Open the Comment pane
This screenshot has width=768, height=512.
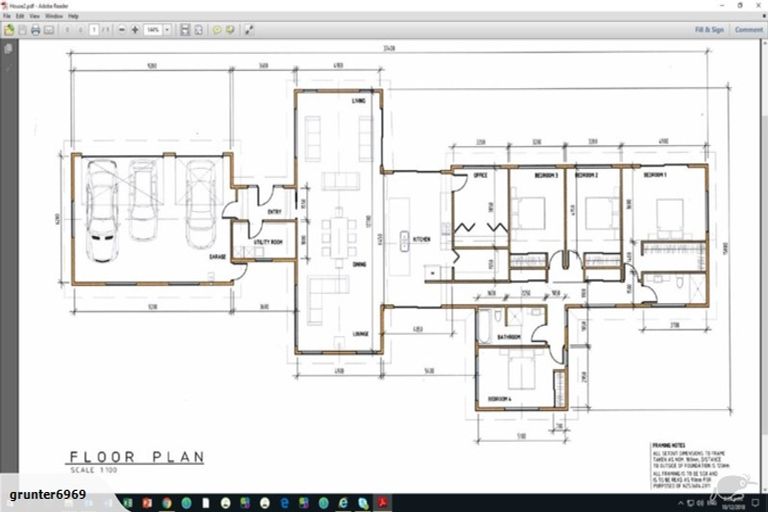[x=748, y=30]
